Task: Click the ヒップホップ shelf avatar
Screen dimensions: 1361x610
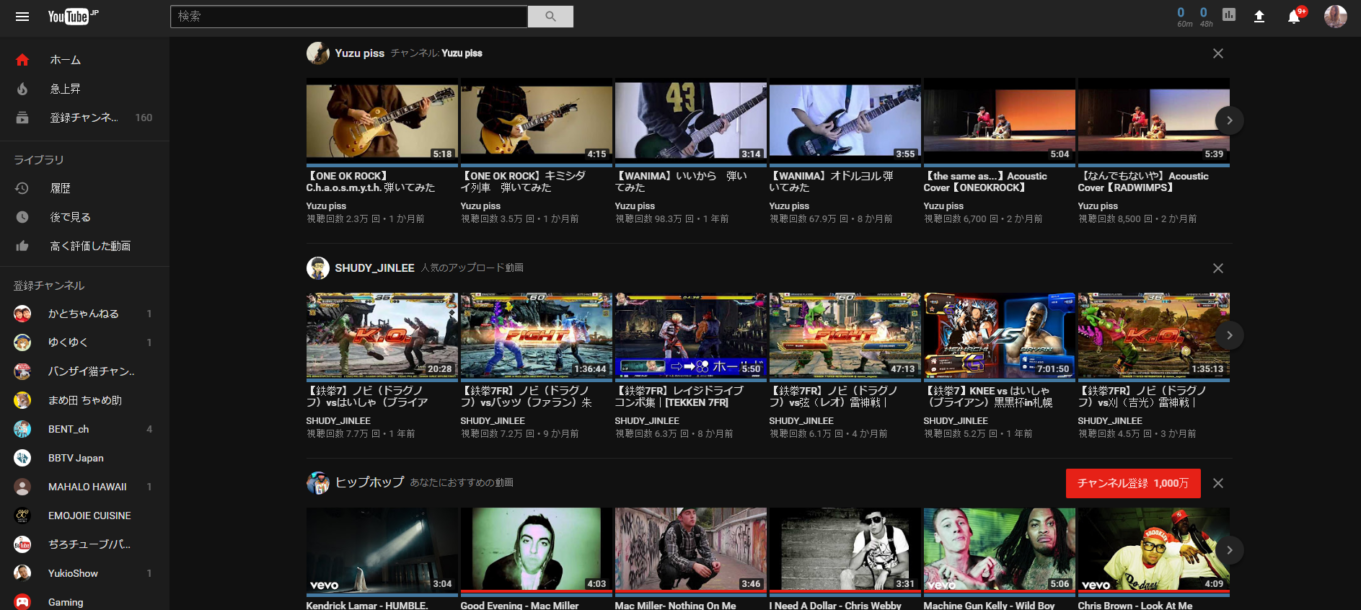Action: point(318,483)
